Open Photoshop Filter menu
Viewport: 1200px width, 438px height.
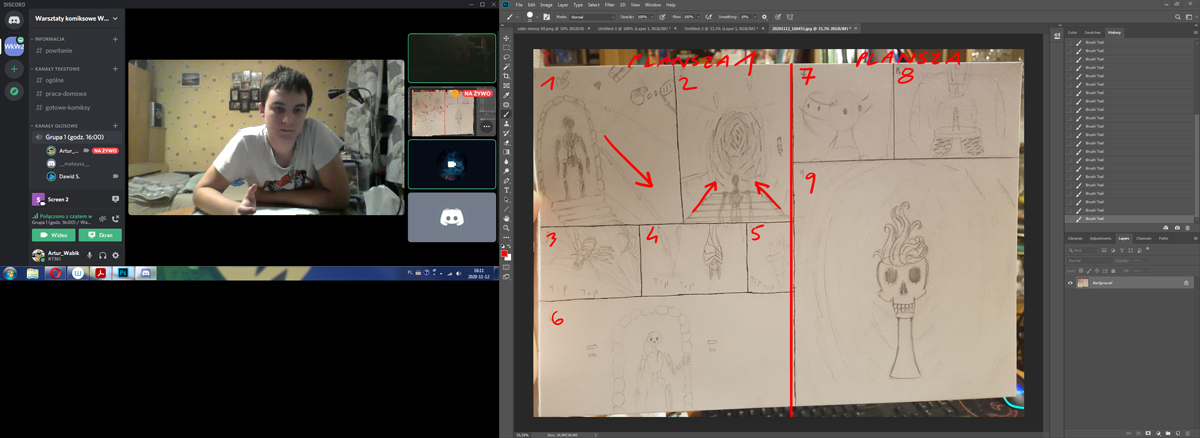point(609,5)
